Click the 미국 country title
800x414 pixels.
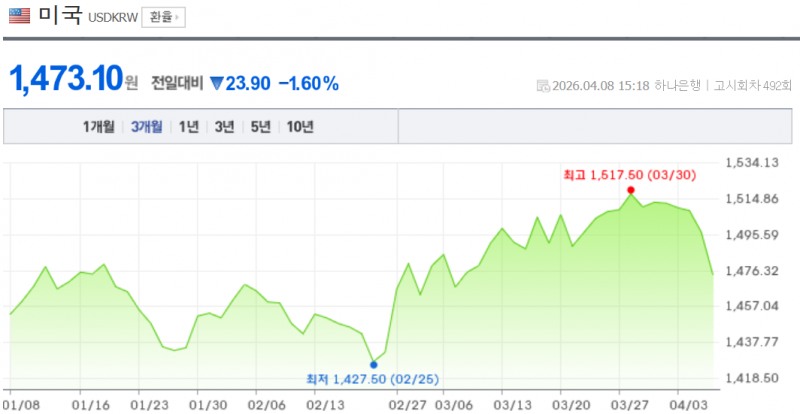(60, 17)
